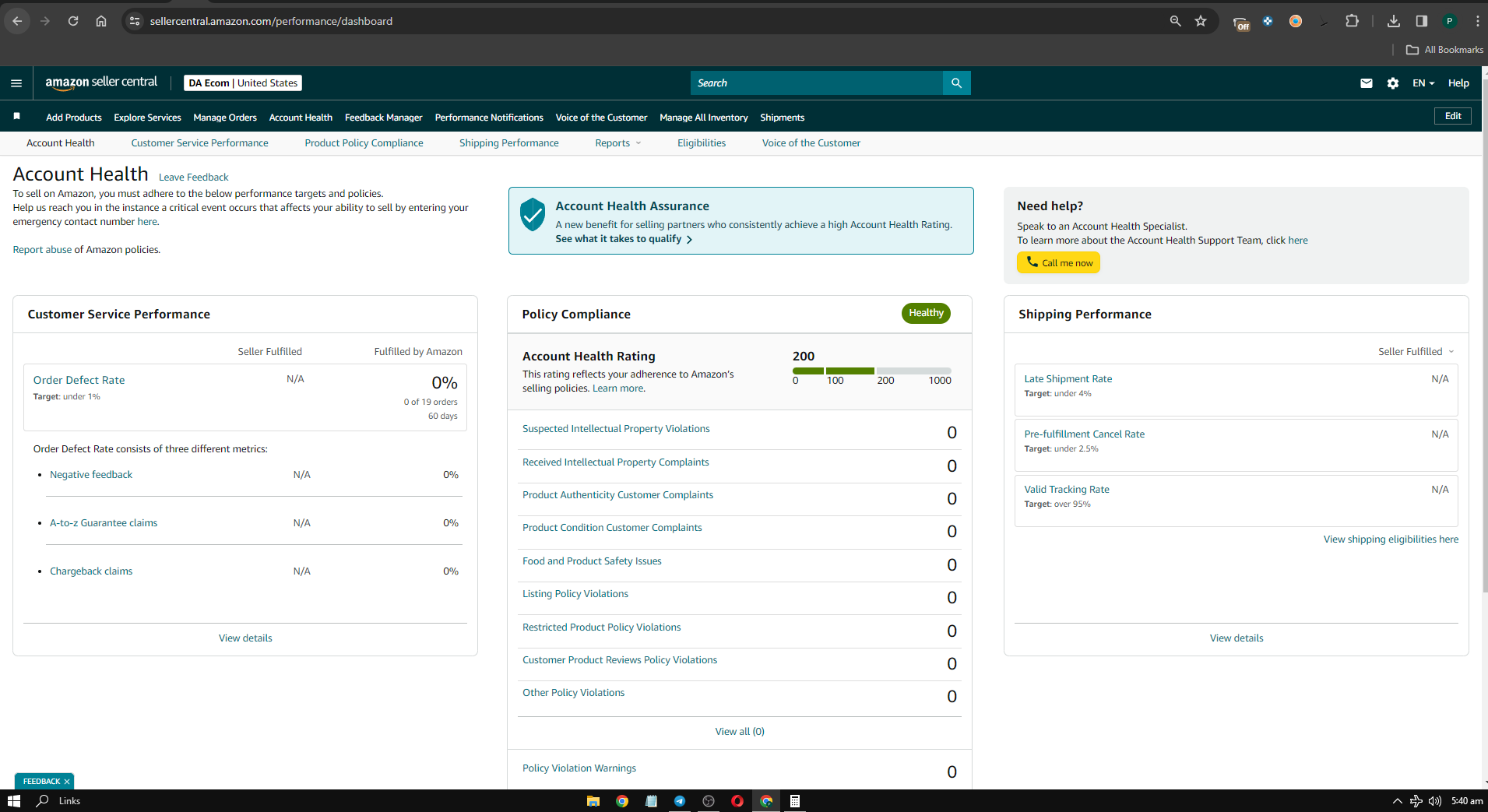Show hidden system tray icons chevron

pyautogui.click(x=1398, y=801)
